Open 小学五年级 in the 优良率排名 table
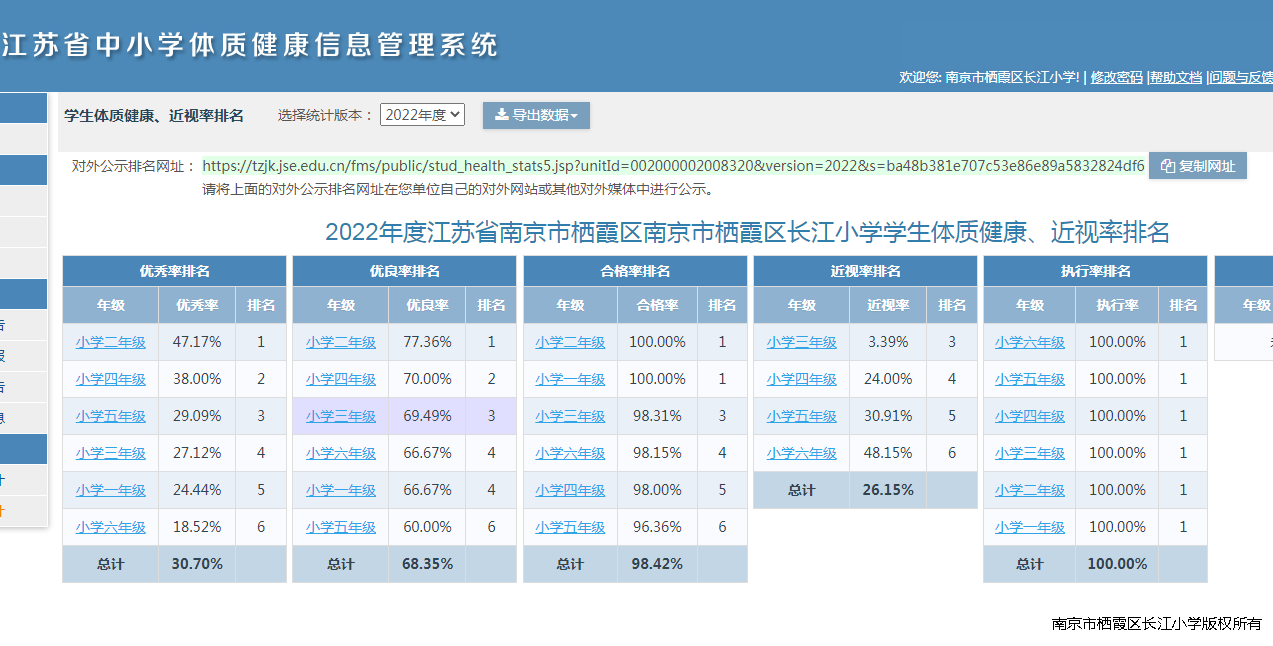 [x=341, y=527]
